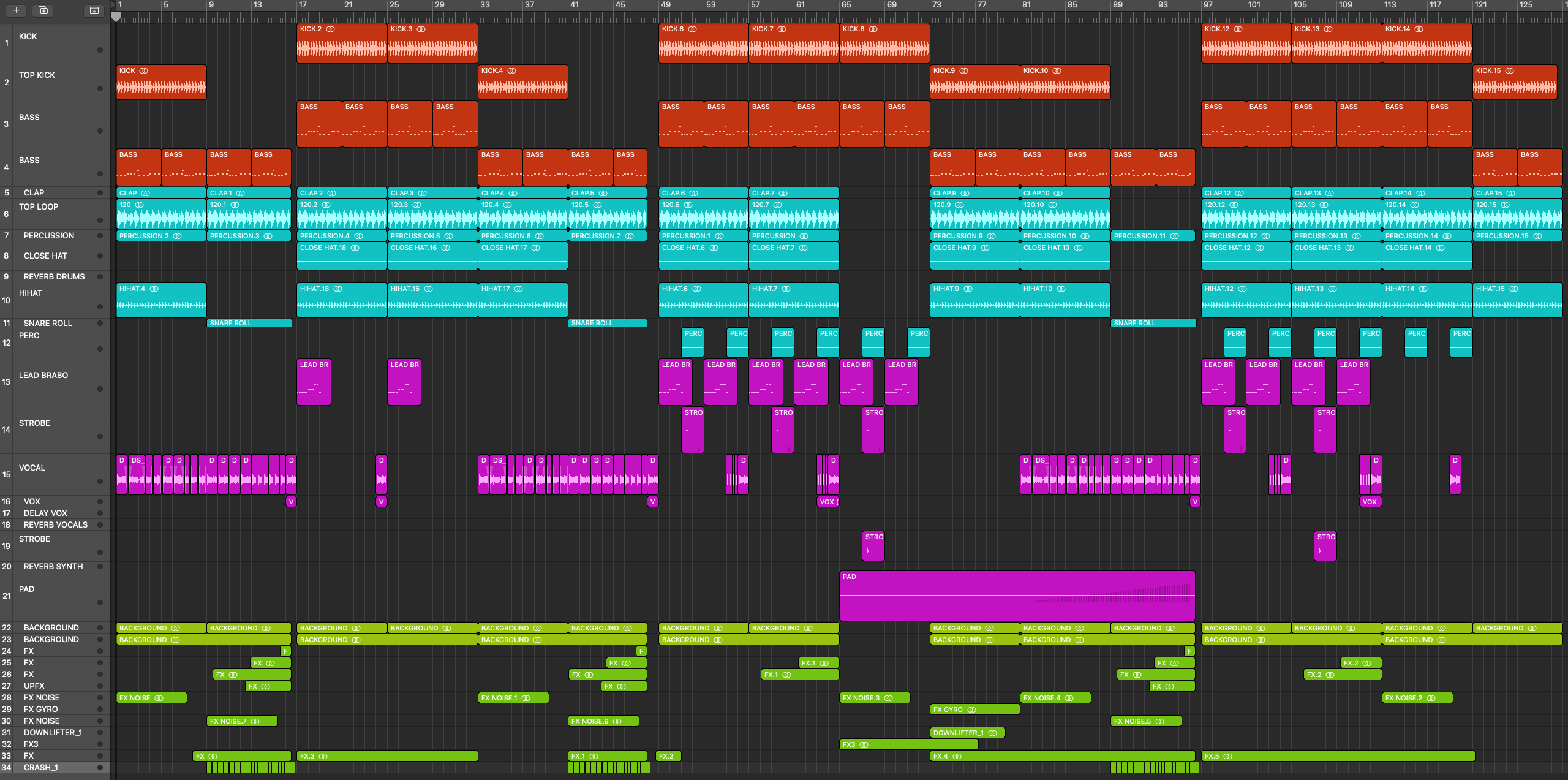
Task: Select the PERCUSSION track header
Action: click(x=55, y=235)
